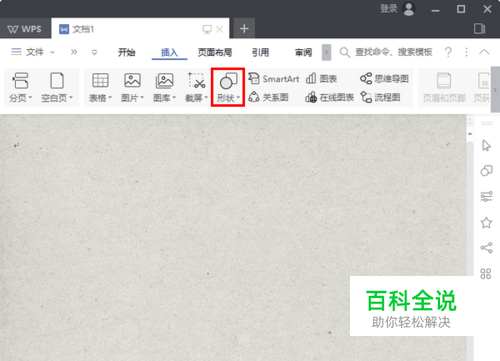Select the 文档1 document tab
Viewport: 500px width, 361px height.
[x=140, y=29]
